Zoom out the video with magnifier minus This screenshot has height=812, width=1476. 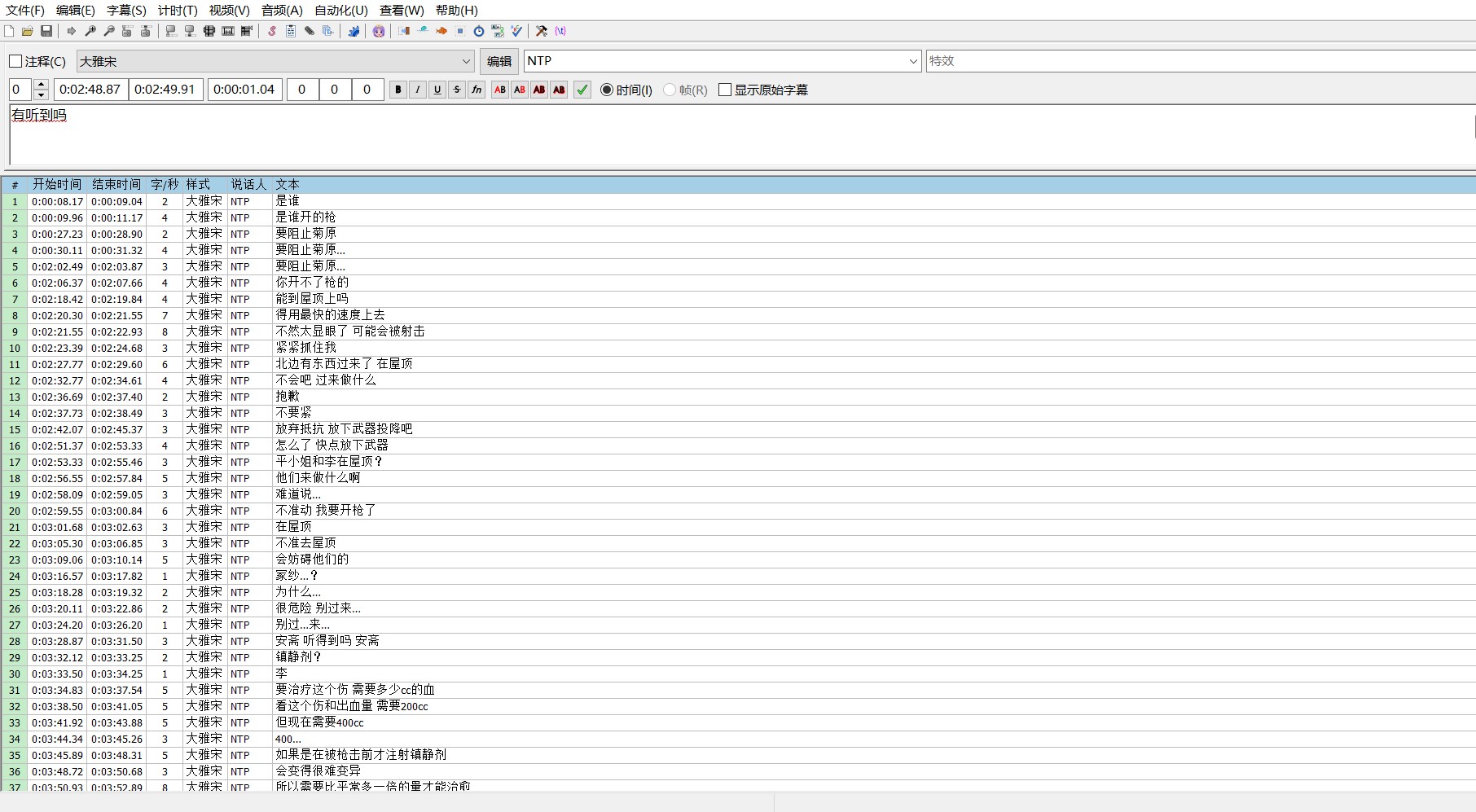(109, 31)
